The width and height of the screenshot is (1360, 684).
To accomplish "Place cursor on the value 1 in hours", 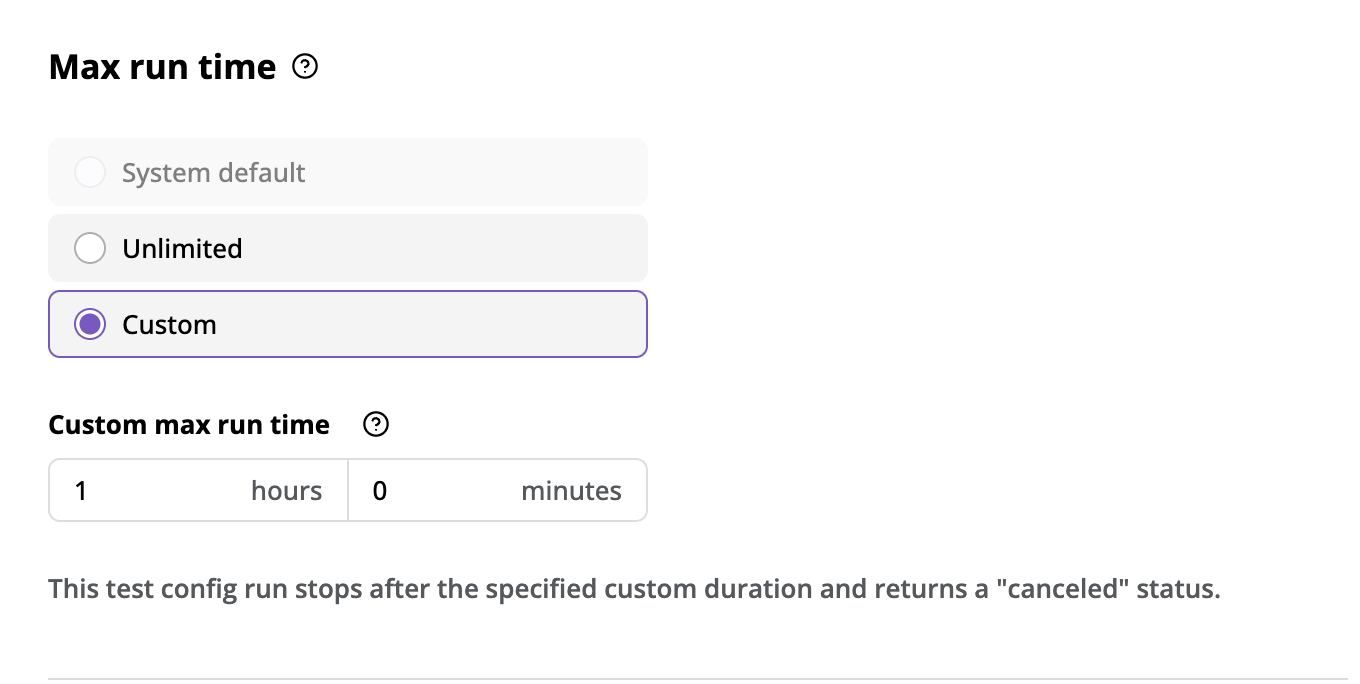I will click(81, 491).
